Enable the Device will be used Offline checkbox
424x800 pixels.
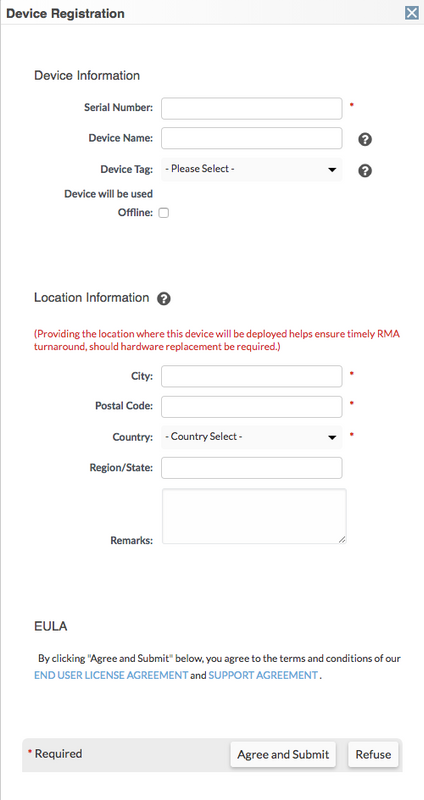164,213
